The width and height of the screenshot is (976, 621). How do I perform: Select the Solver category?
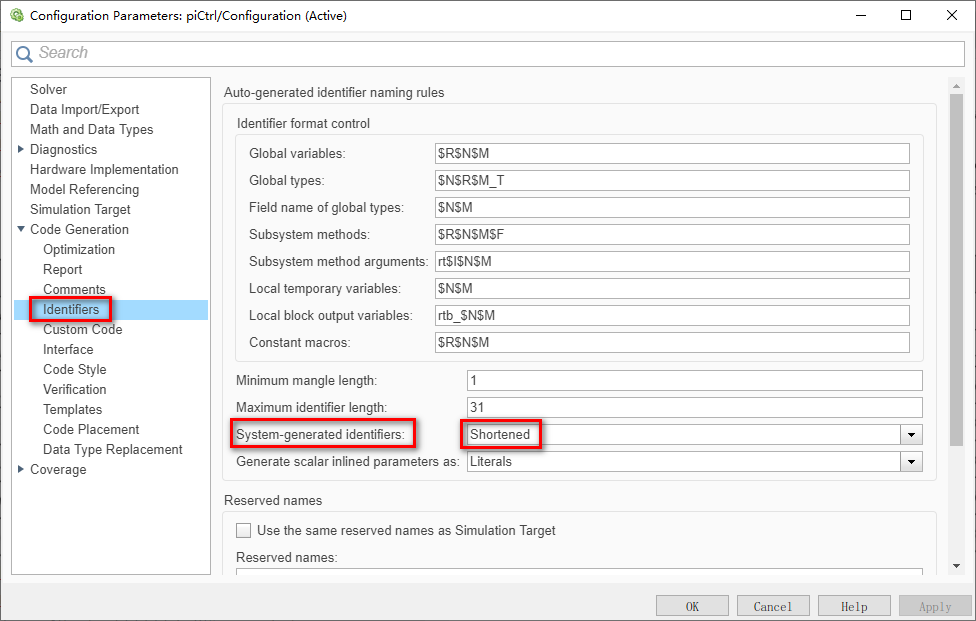[48, 89]
